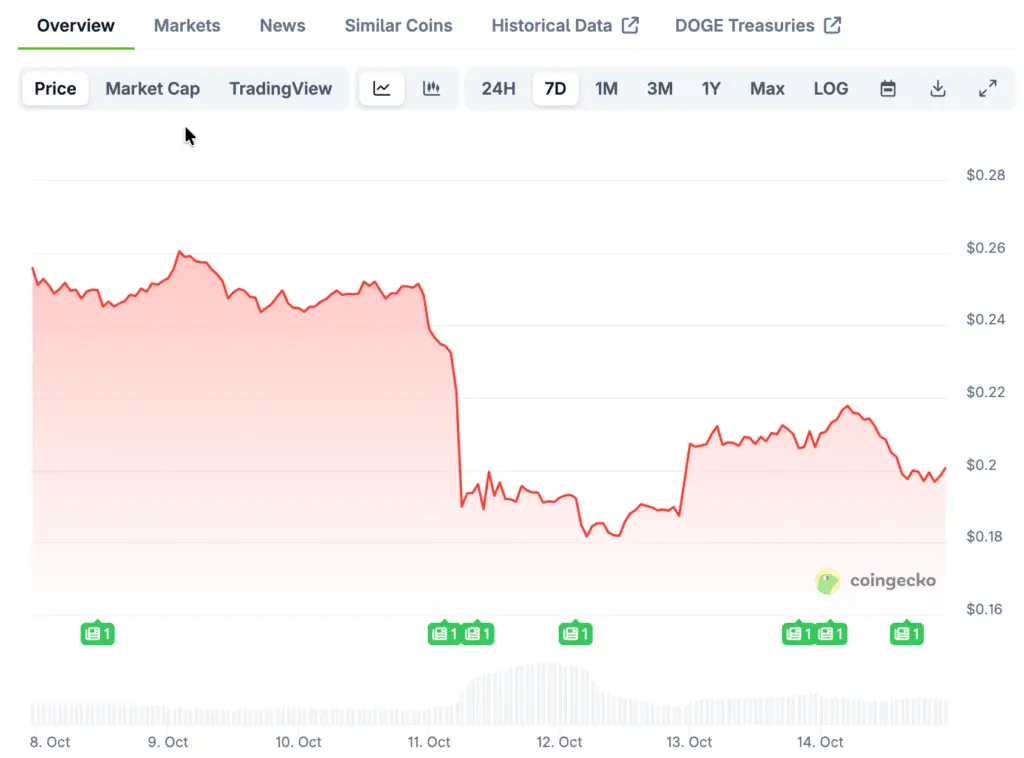Image resolution: width=1024 pixels, height=758 pixels.
Task: Select the 24H time range
Action: (x=498, y=88)
